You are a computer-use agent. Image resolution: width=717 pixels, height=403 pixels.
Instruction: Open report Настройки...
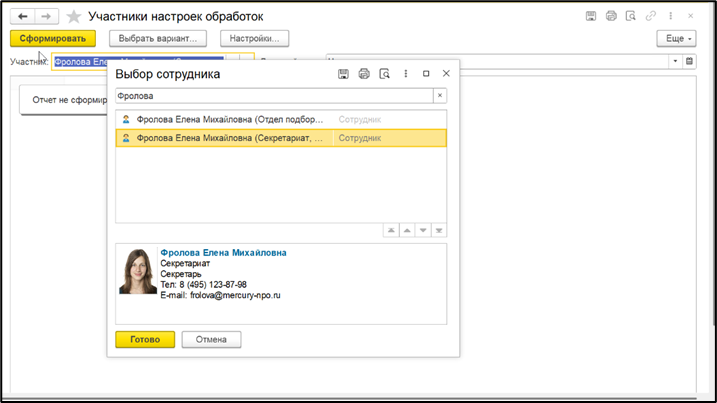(254, 38)
